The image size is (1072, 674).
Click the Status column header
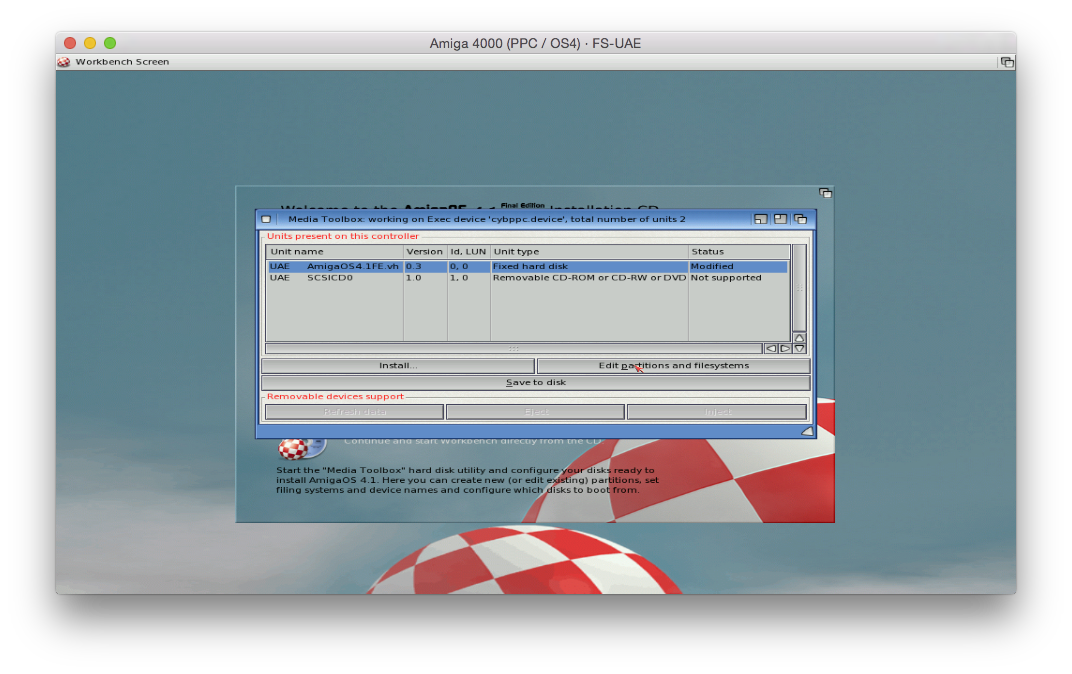(738, 252)
